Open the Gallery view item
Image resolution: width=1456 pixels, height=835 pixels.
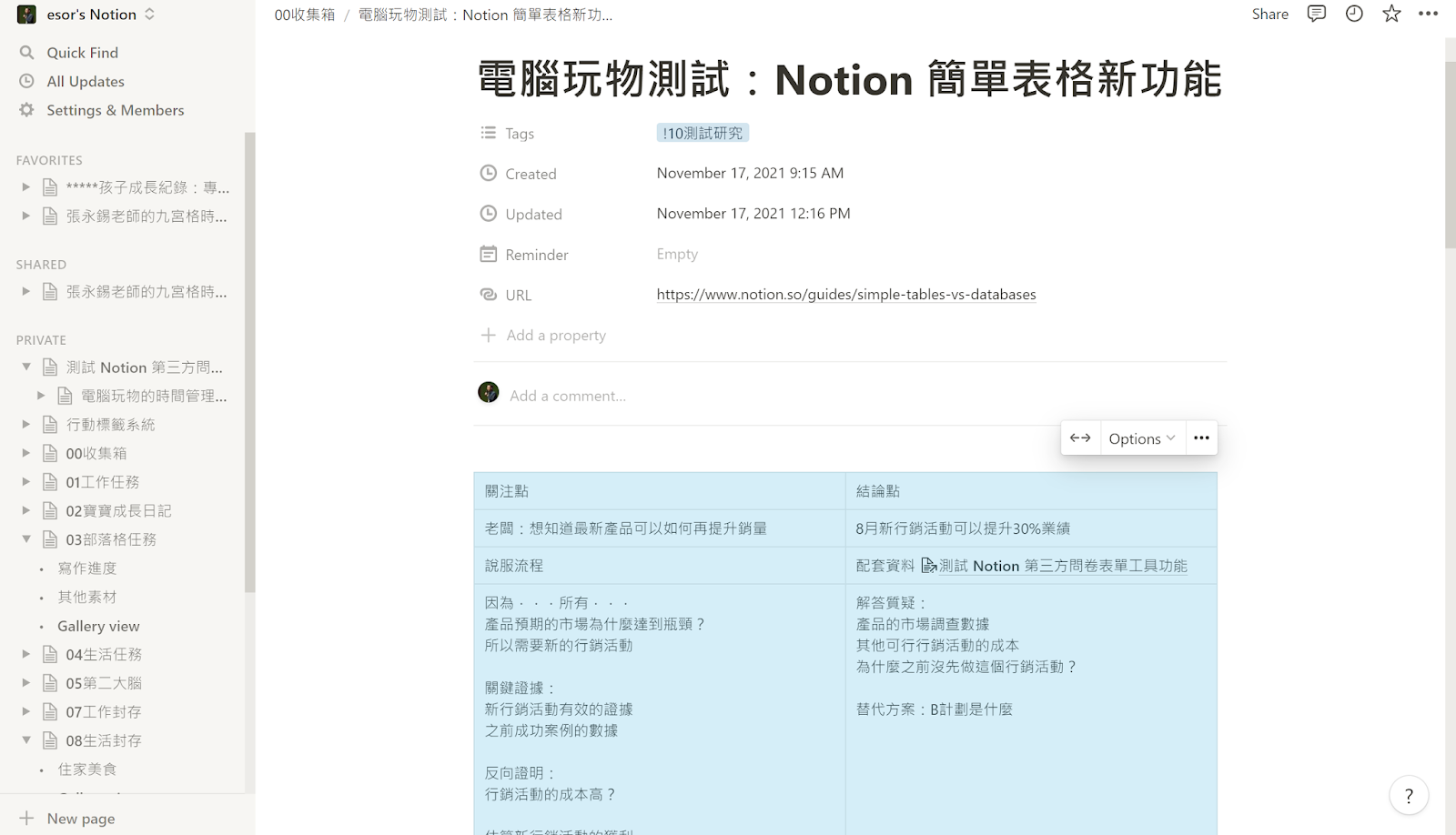tap(98, 626)
